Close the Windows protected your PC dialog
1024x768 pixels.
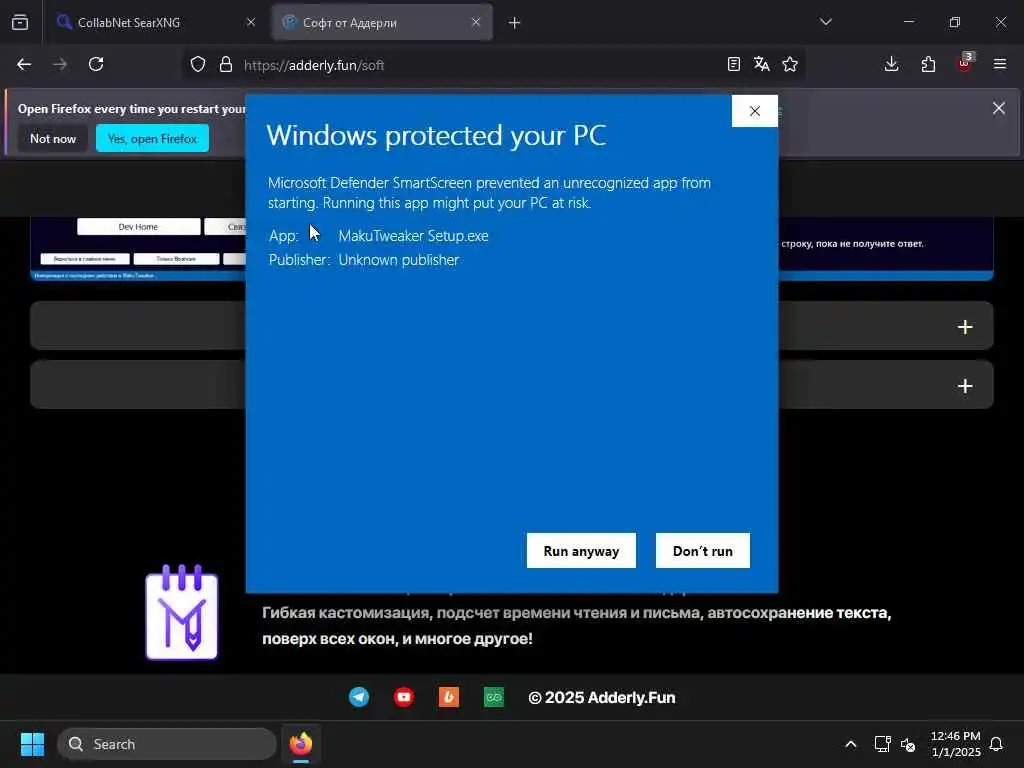pos(755,111)
